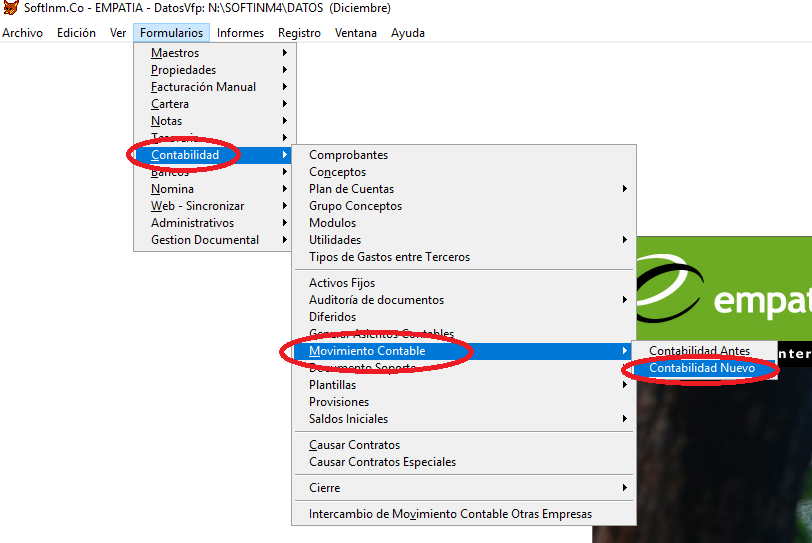Open the Ayuda menu
The width and height of the screenshot is (812, 543).
click(x=408, y=33)
